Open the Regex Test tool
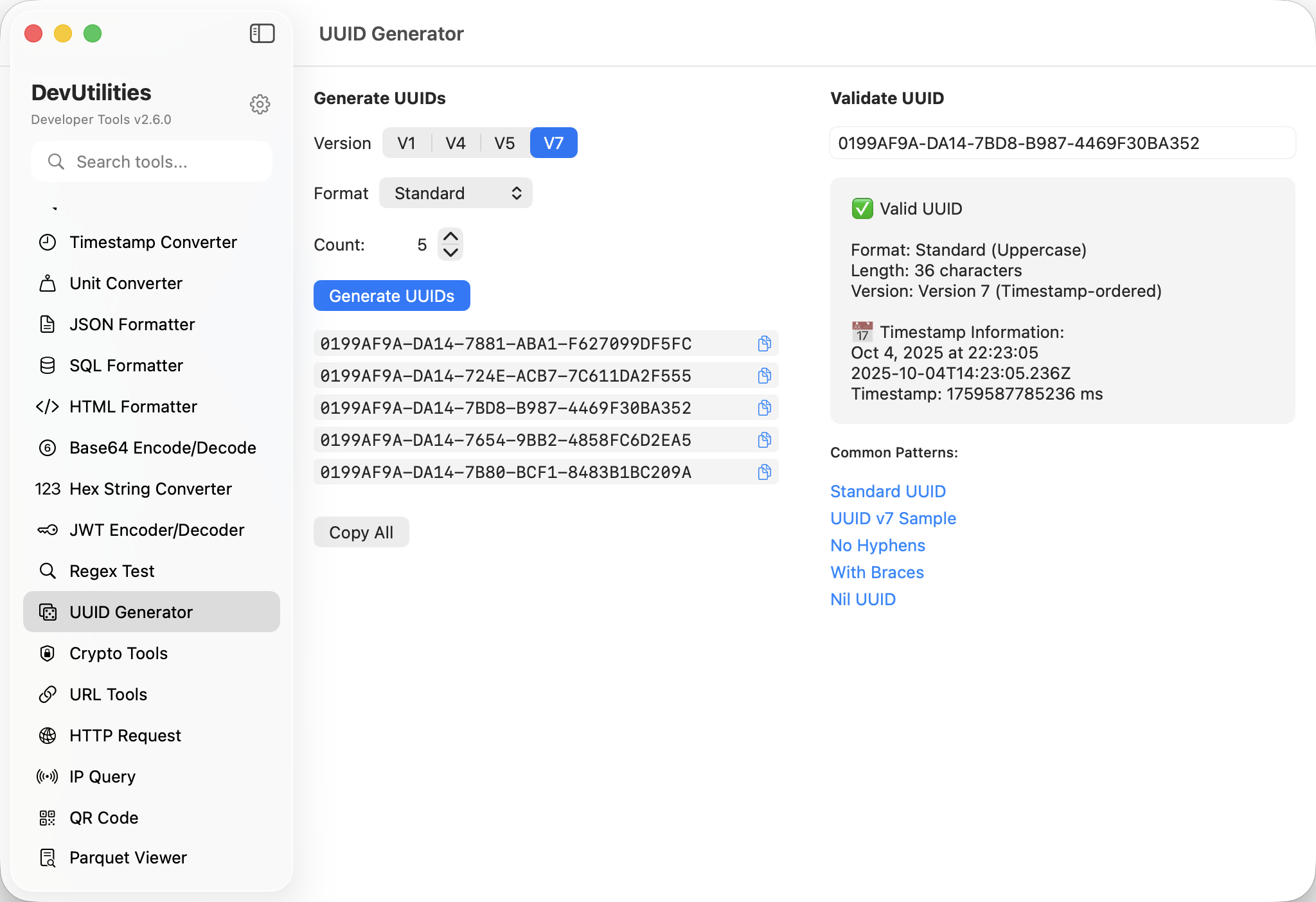 112,571
